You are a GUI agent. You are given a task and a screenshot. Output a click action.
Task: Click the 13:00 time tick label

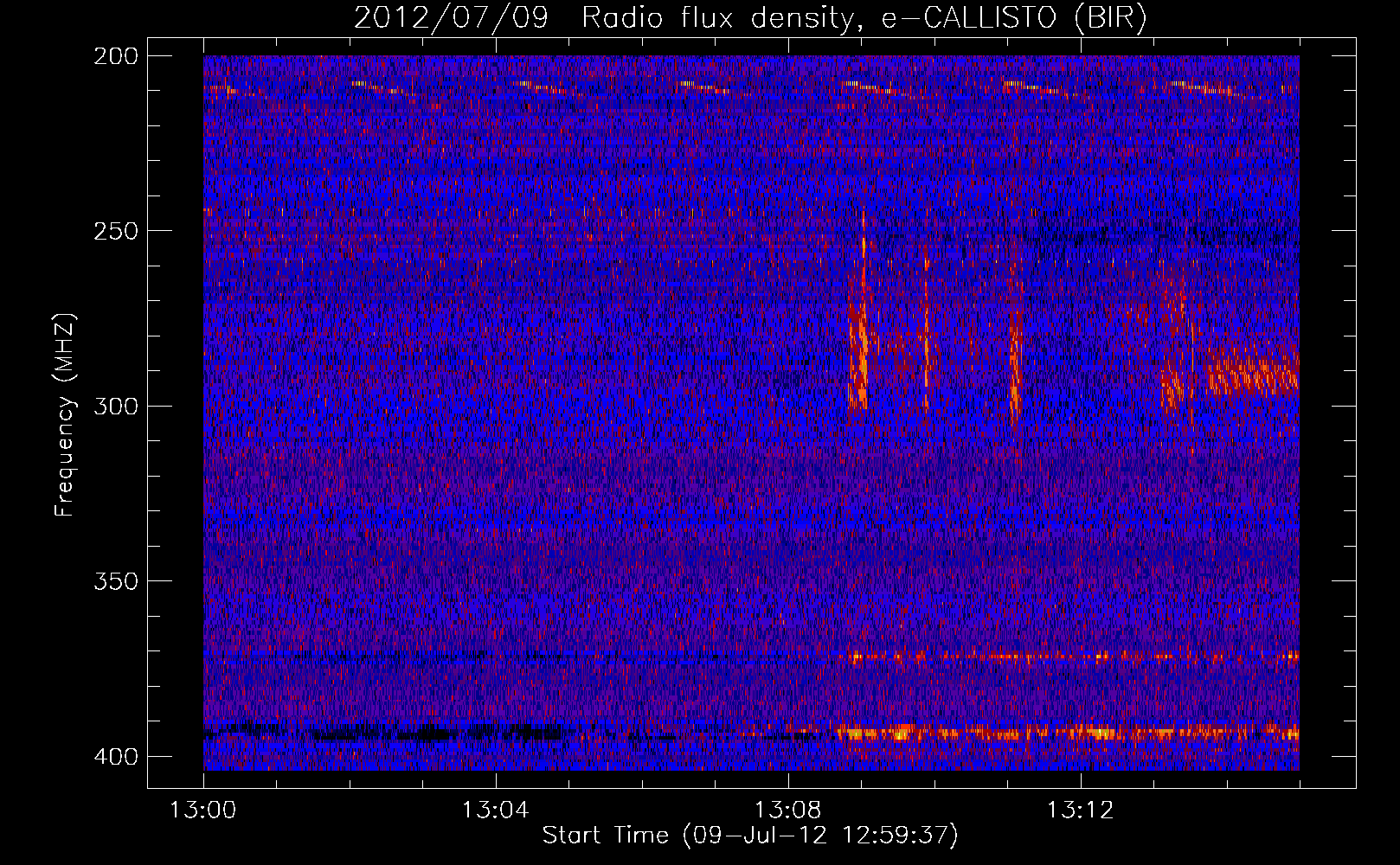point(203,811)
